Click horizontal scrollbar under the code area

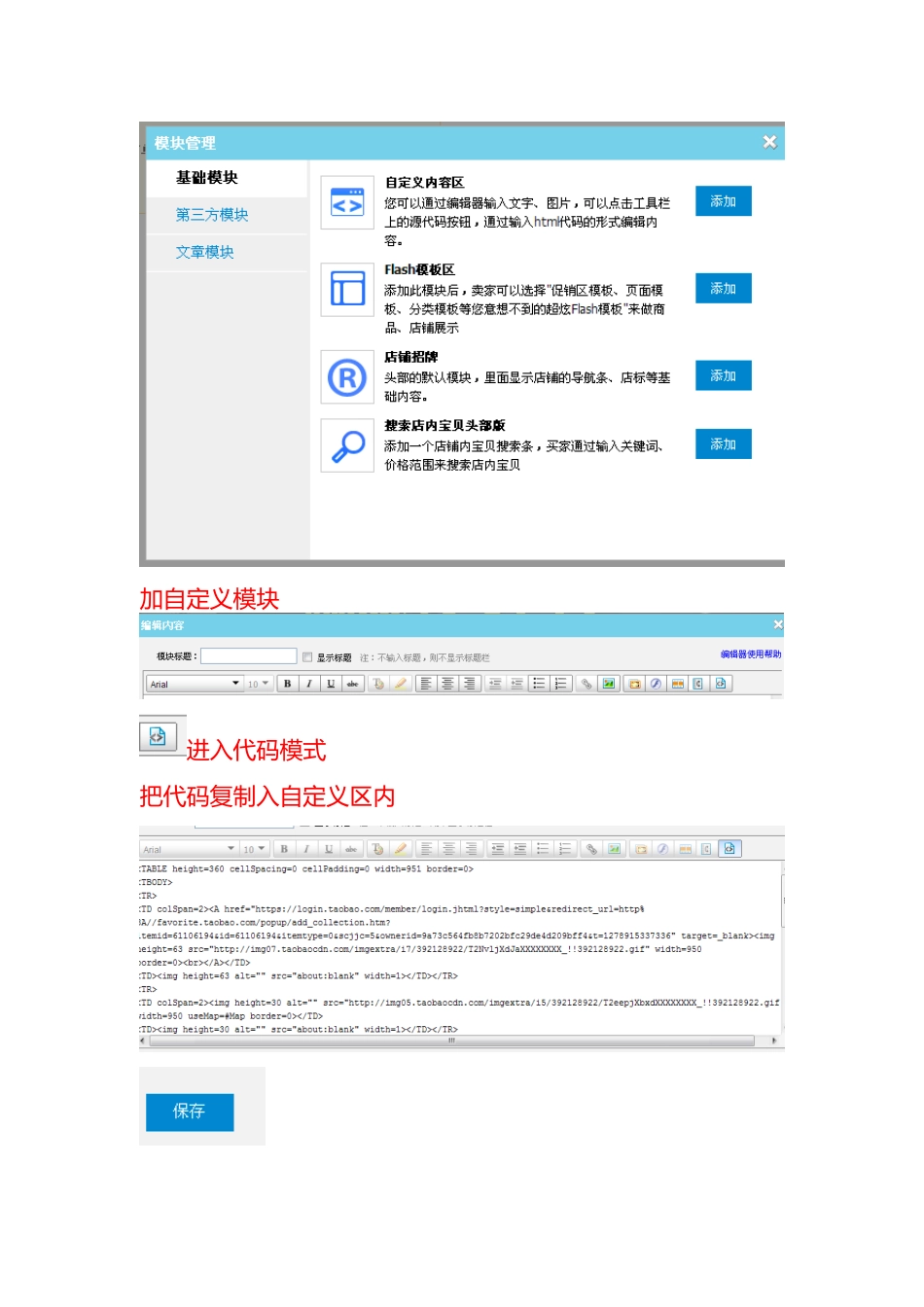pyautogui.click(x=451, y=1041)
